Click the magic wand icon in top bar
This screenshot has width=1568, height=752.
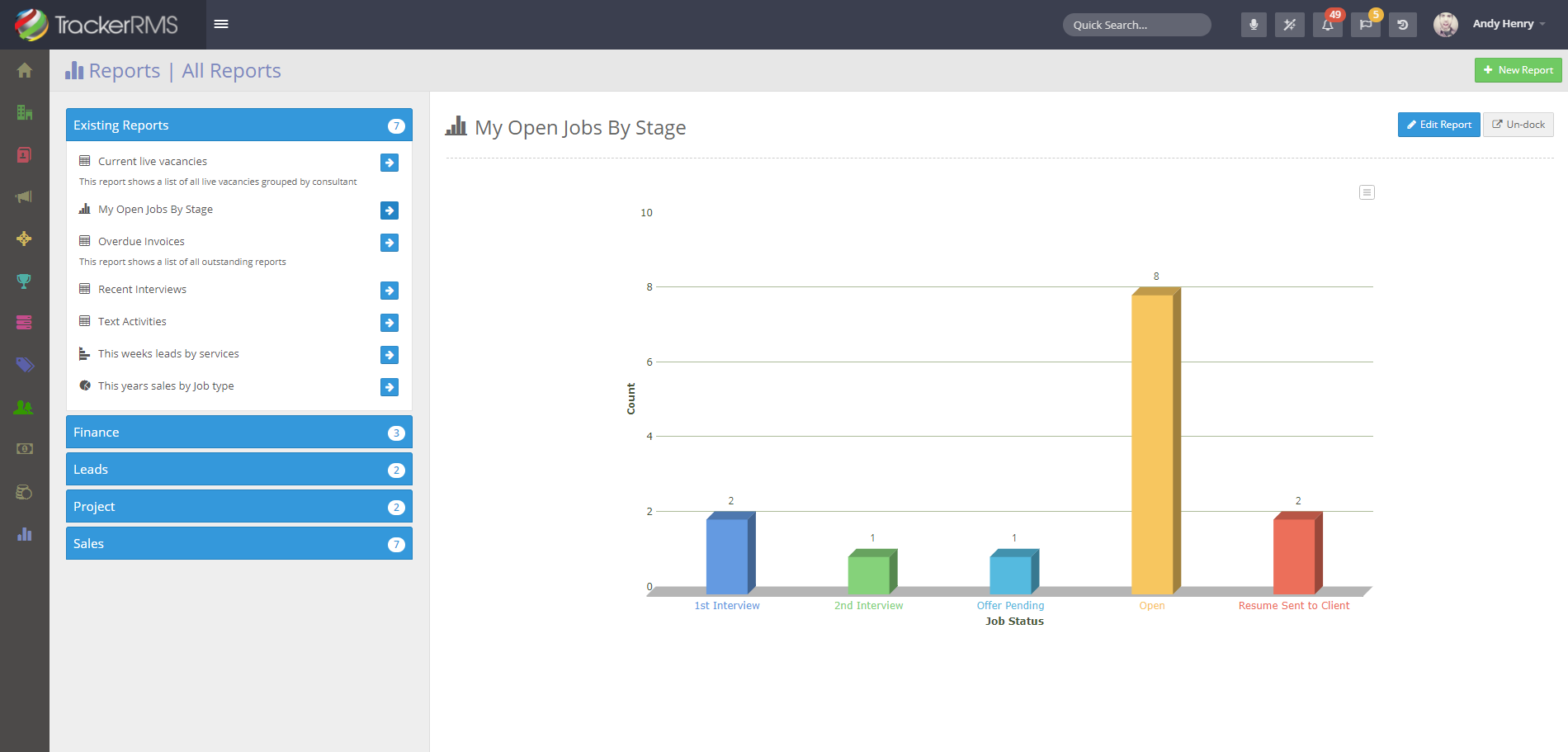click(x=1290, y=25)
